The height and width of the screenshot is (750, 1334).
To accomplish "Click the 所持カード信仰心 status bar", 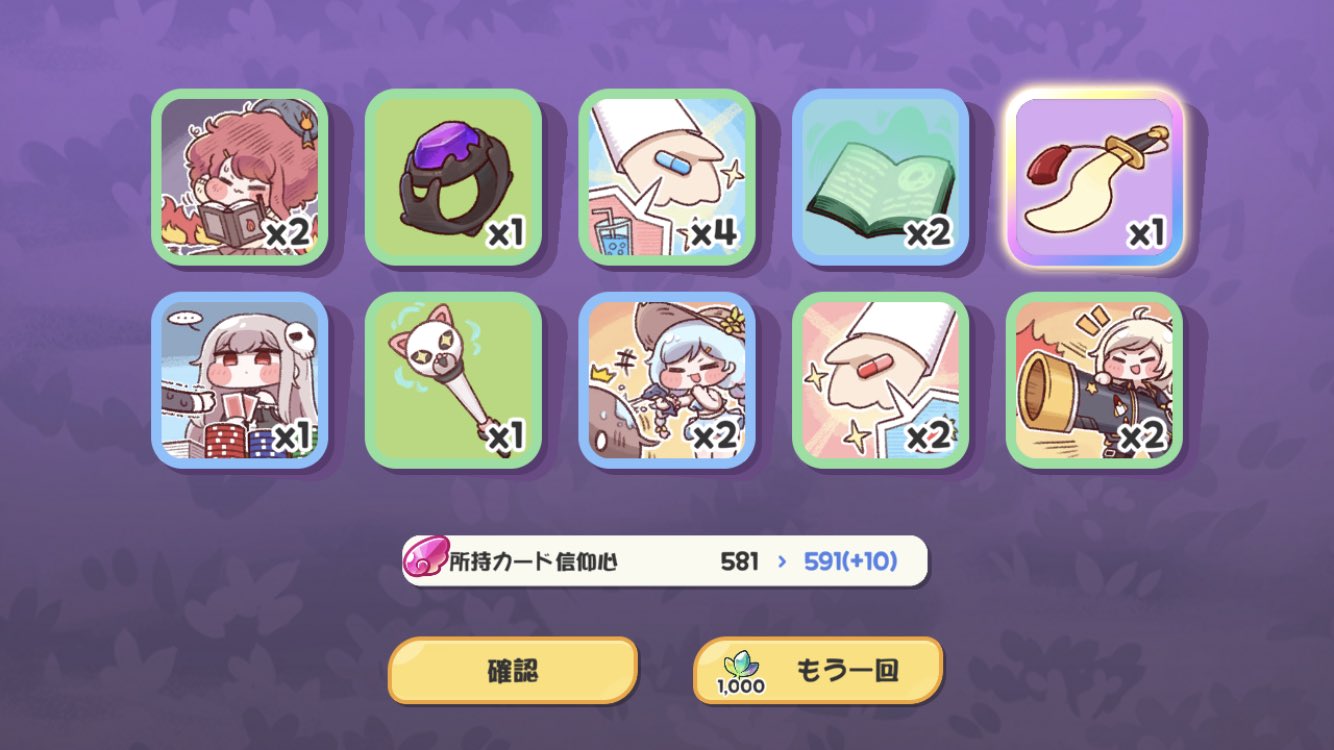I will pos(665,561).
